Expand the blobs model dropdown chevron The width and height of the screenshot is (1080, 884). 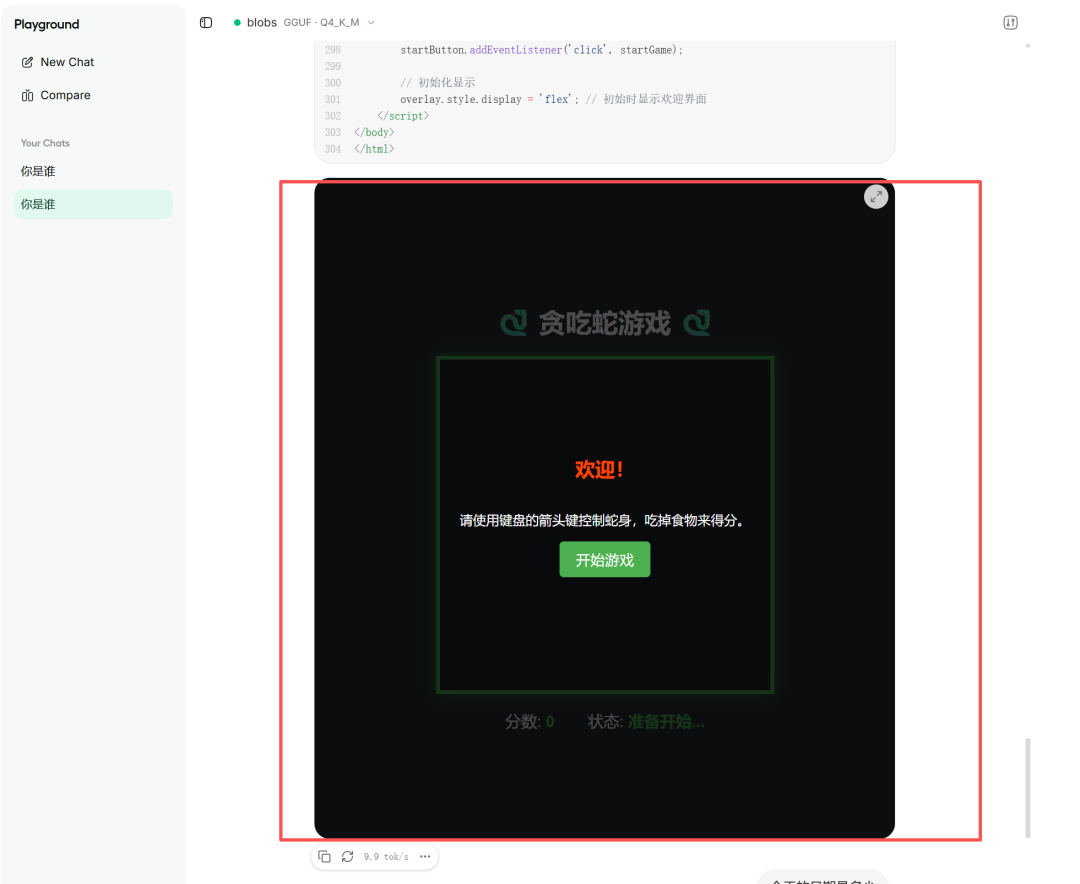click(371, 23)
